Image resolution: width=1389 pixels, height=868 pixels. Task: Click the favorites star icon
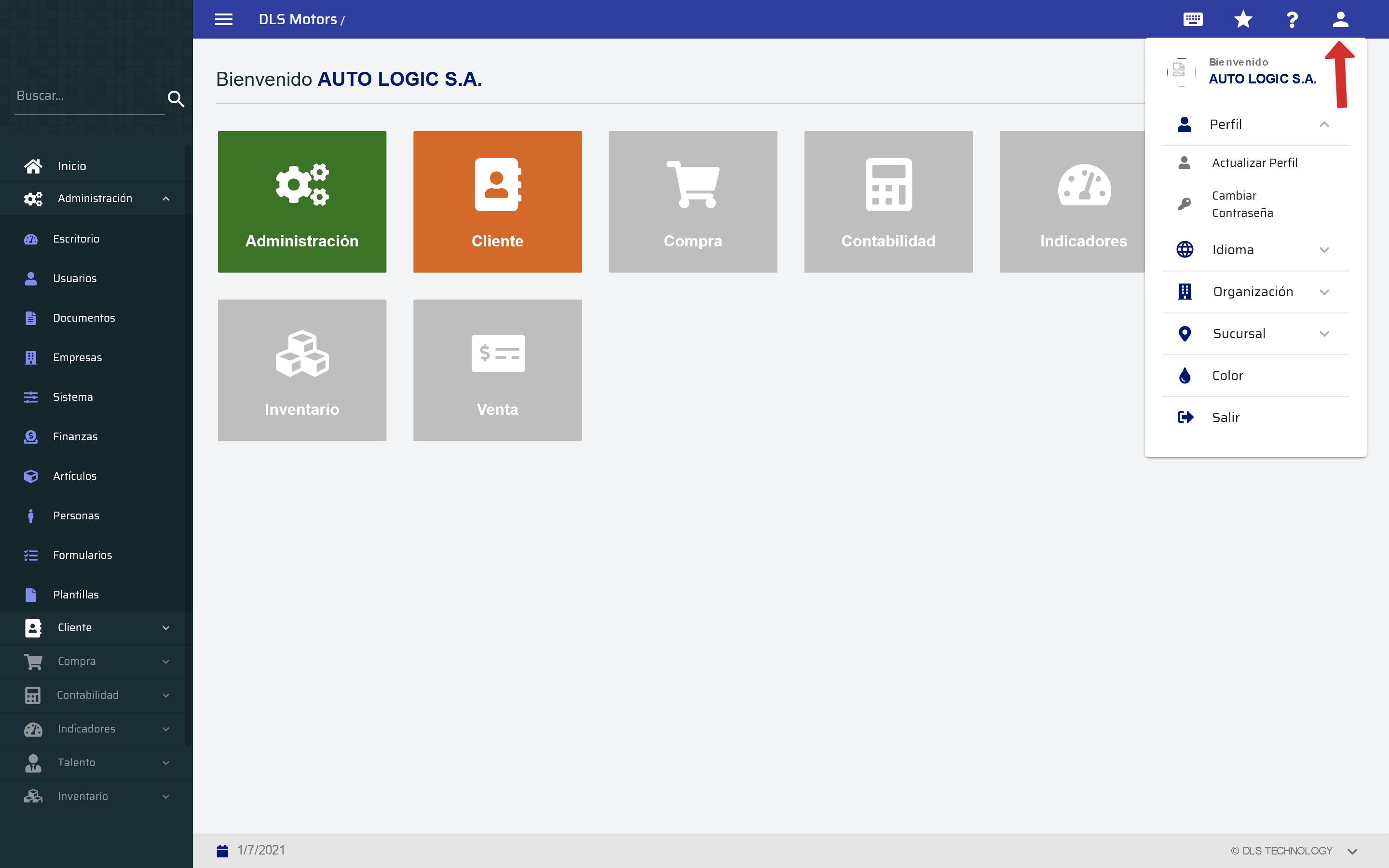pos(1243,19)
